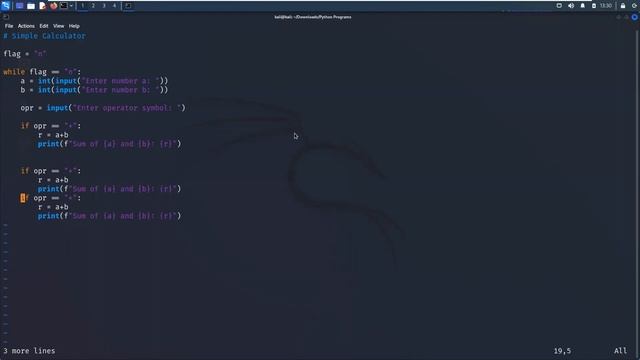Image resolution: width=640 pixels, height=360 pixels.
Task: Click the first 'if opr' line
Action: point(51,126)
